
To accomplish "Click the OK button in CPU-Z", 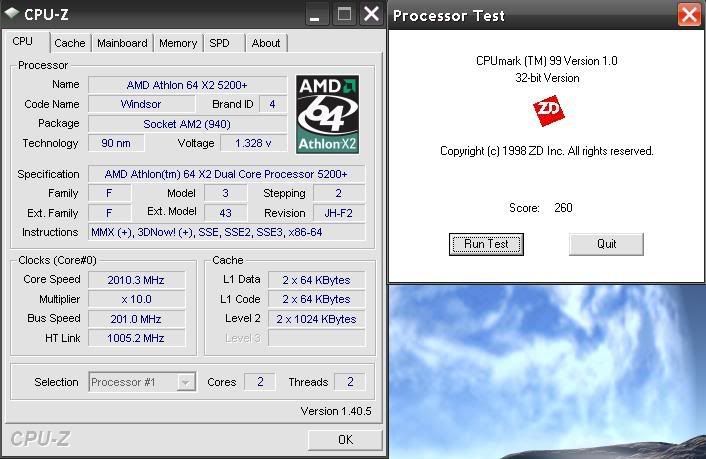I will (x=345, y=440).
